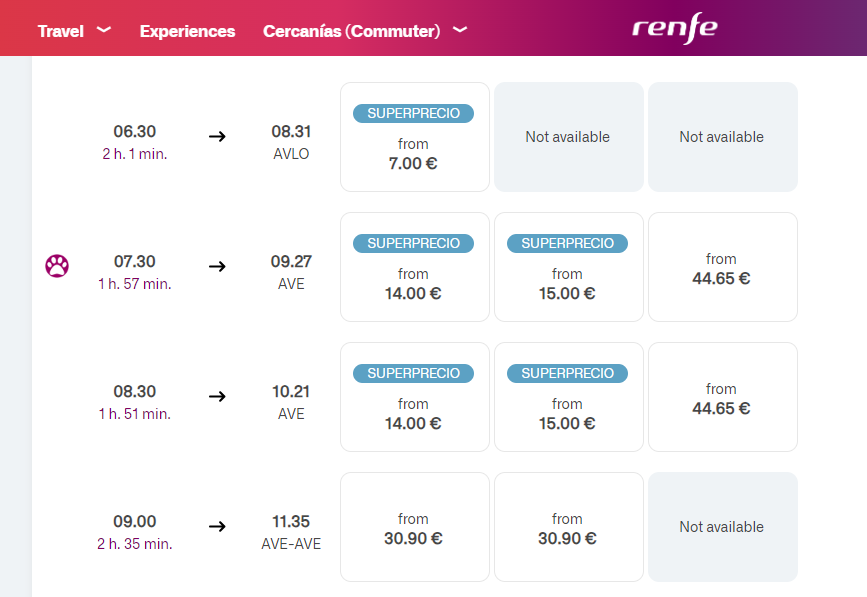Select the first 30.90 € fare for 09.00 train

click(414, 527)
